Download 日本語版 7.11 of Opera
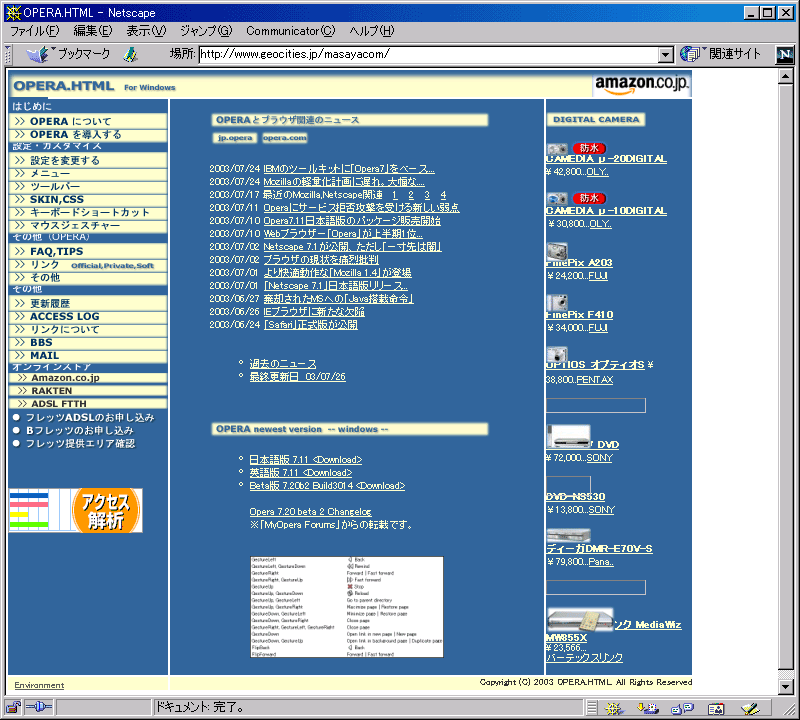The height and width of the screenshot is (720, 800). (306, 459)
